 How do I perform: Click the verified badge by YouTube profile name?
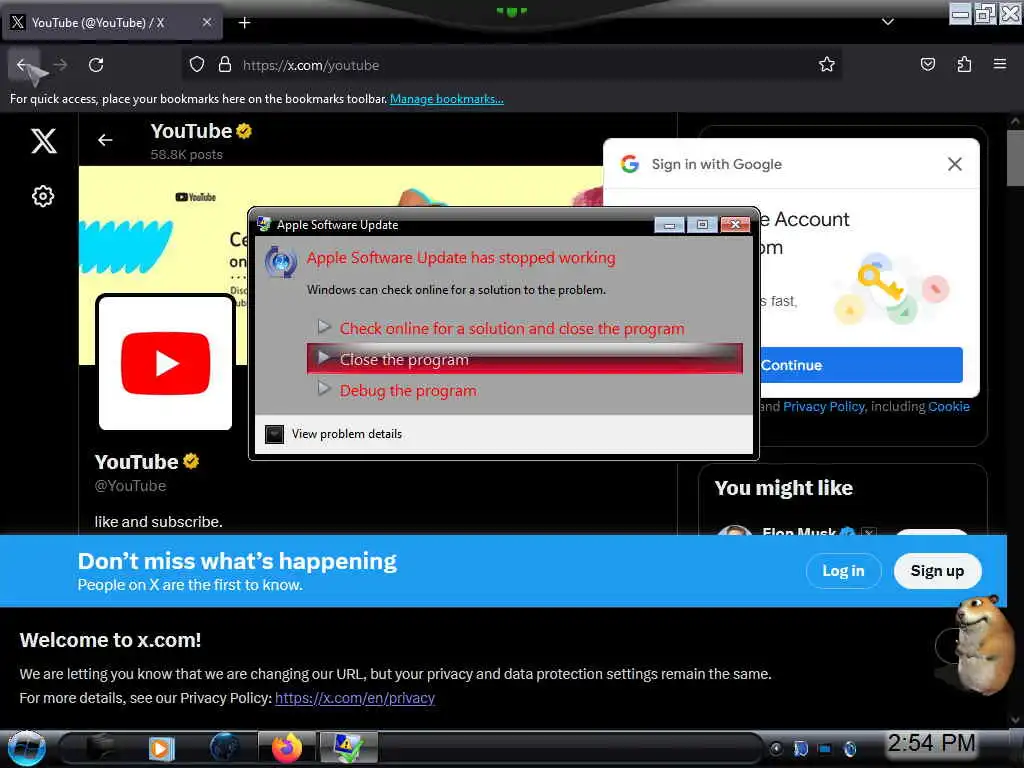point(191,461)
